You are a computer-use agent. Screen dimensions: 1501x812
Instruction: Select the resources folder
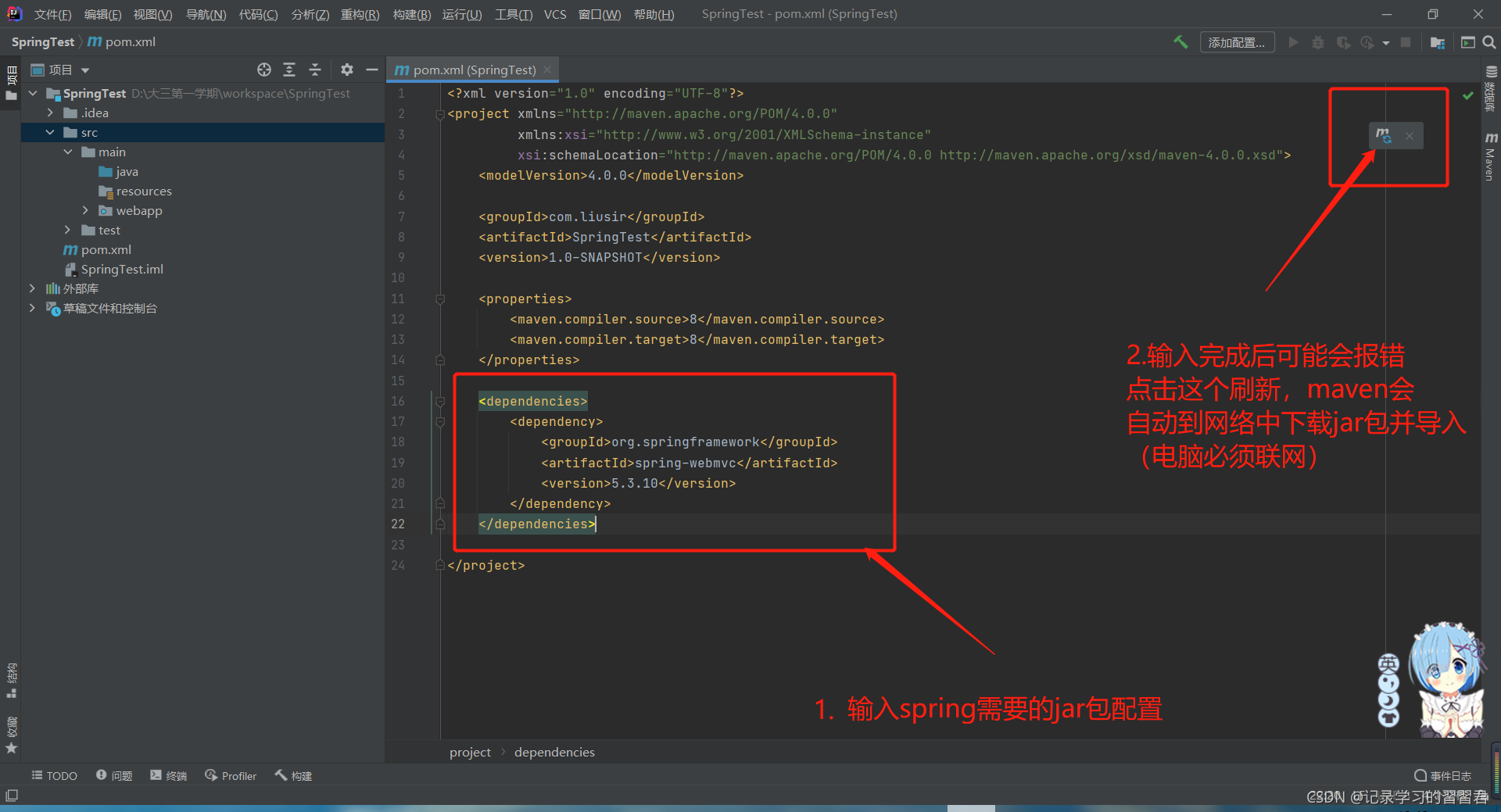click(135, 191)
